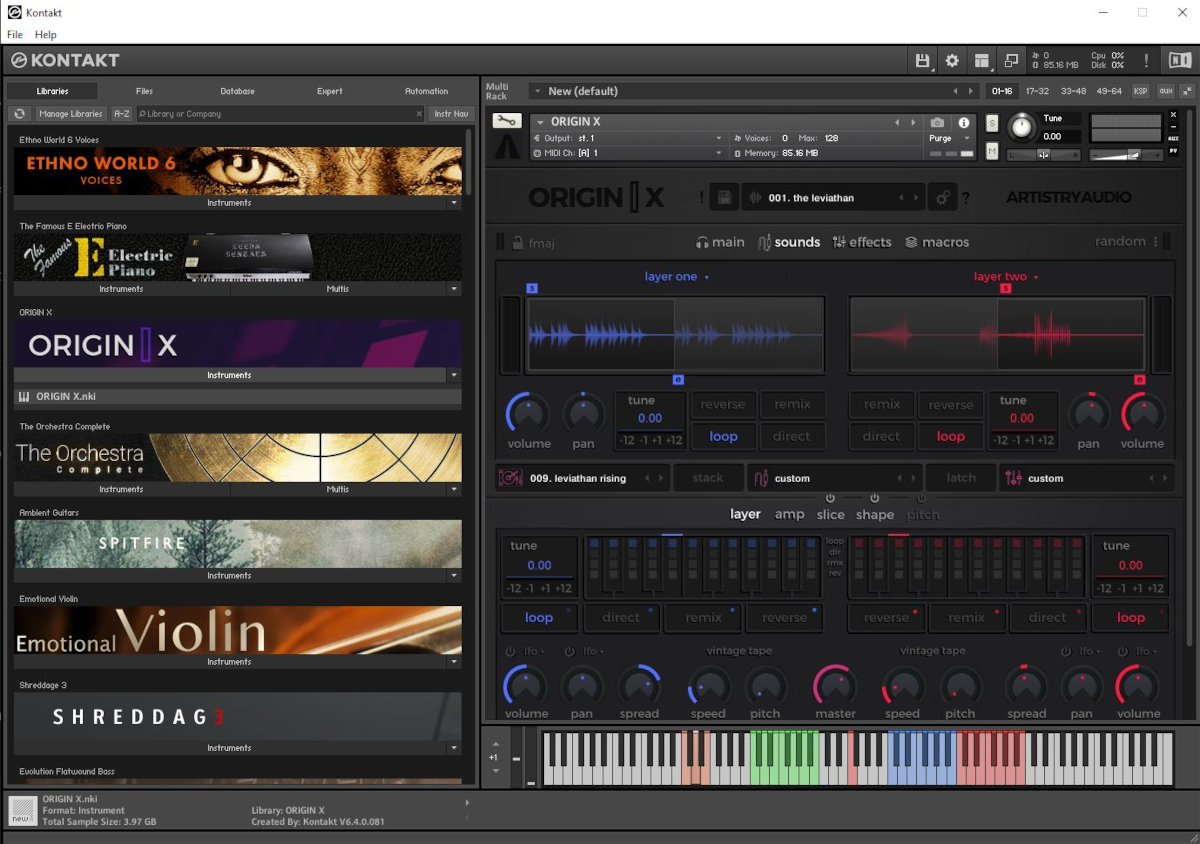Screen dimensions: 1200x844
Task: Click the layer one reverse button in sounds
Action: point(723,404)
